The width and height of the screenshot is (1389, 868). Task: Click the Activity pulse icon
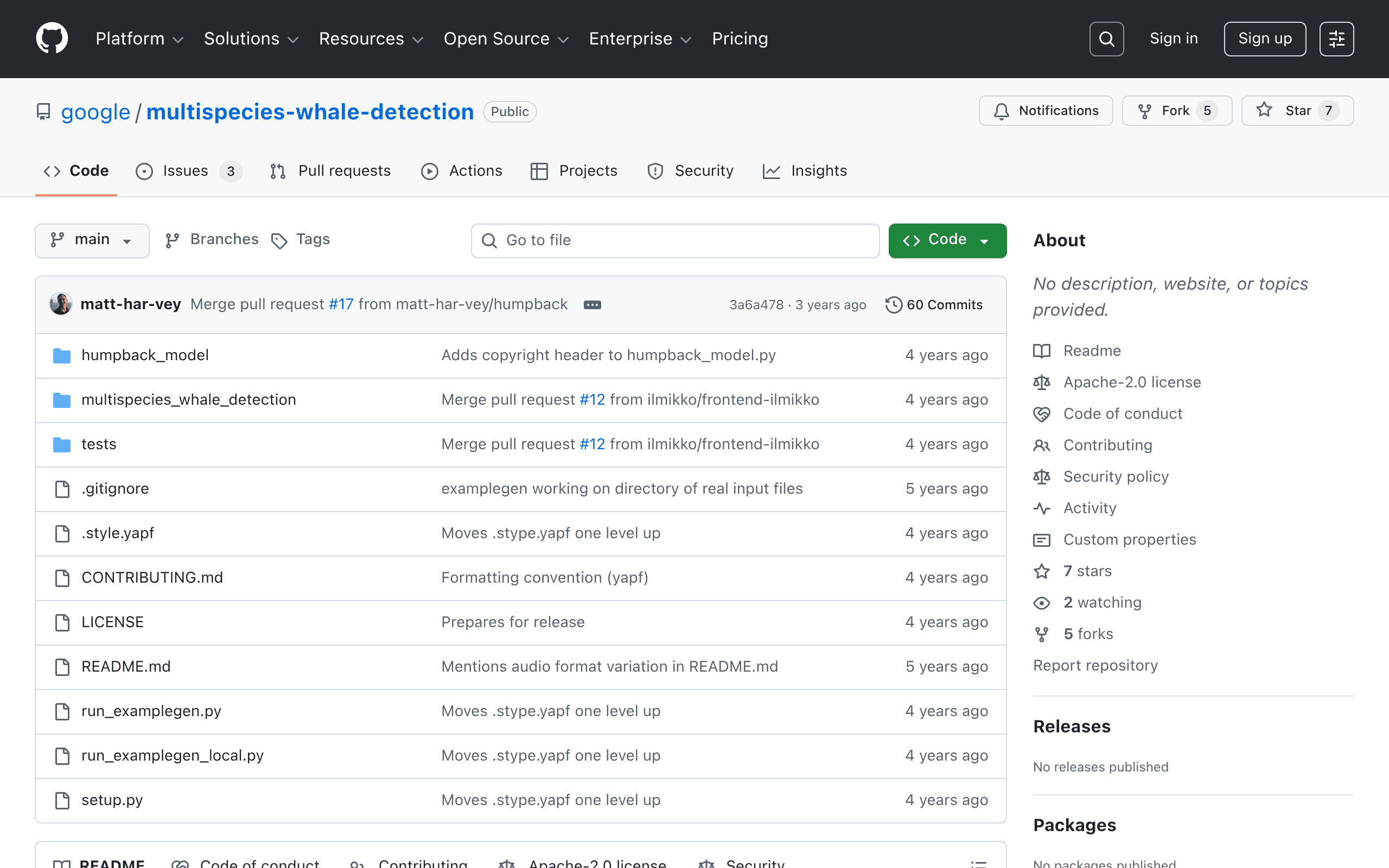[1042, 508]
